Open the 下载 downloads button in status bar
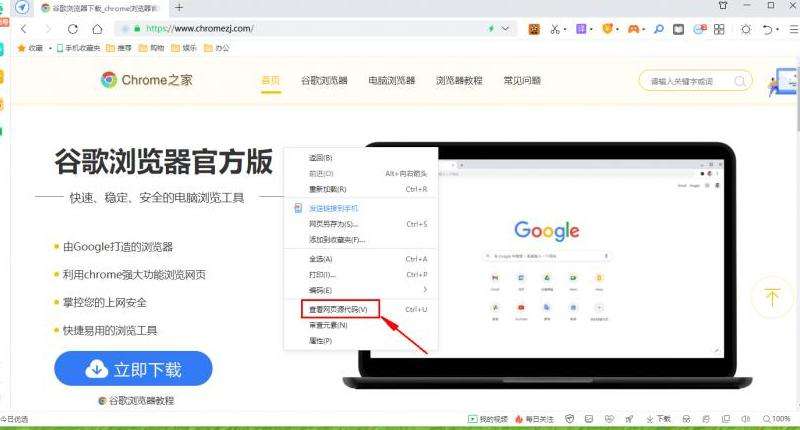800x430 pixels. pyautogui.click(x=658, y=419)
